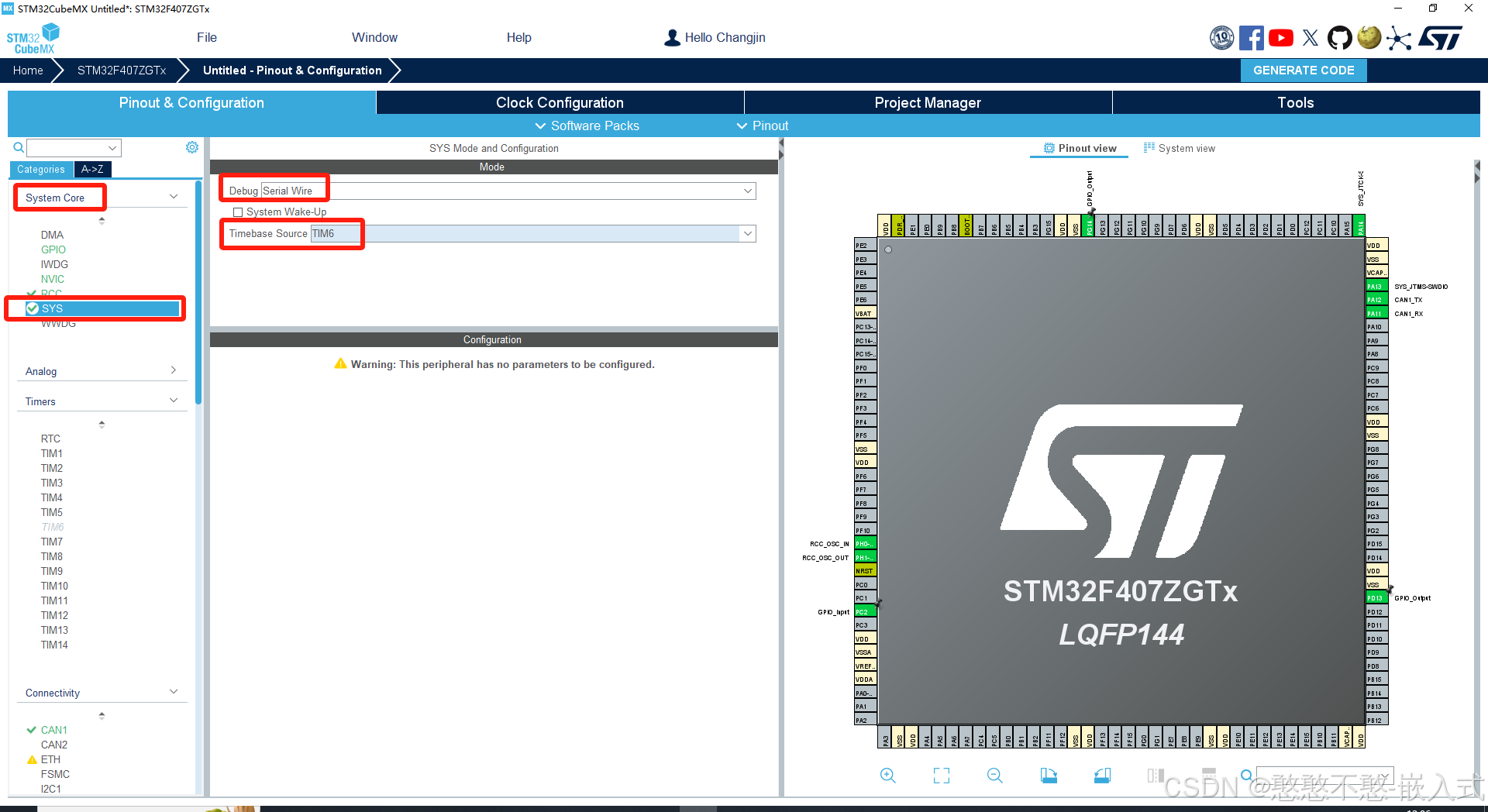The image size is (1488, 812).
Task: Select pin PA12 labeled CAN1_TX
Action: tap(1376, 300)
